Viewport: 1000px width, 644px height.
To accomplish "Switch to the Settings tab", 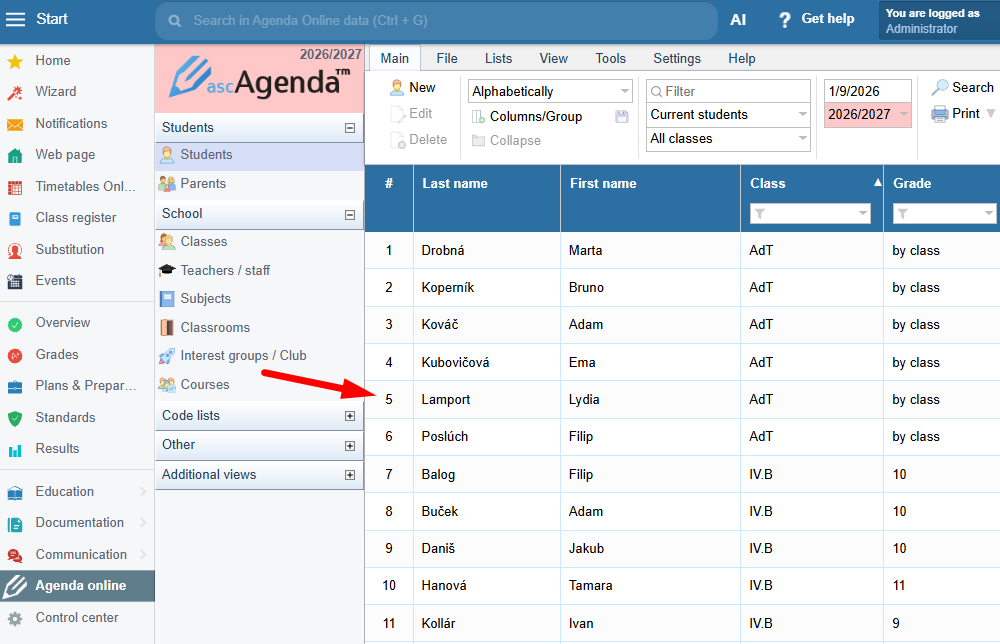I will (677, 59).
